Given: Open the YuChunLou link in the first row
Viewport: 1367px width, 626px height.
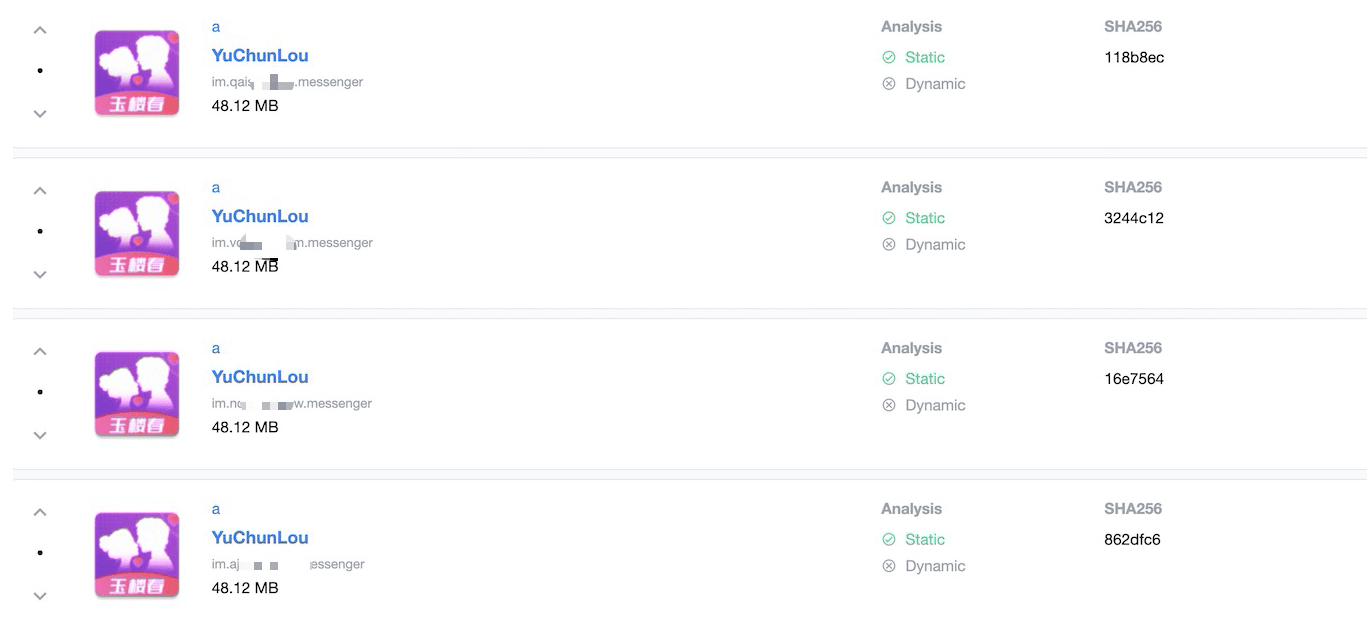Looking at the screenshot, I should pos(260,56).
